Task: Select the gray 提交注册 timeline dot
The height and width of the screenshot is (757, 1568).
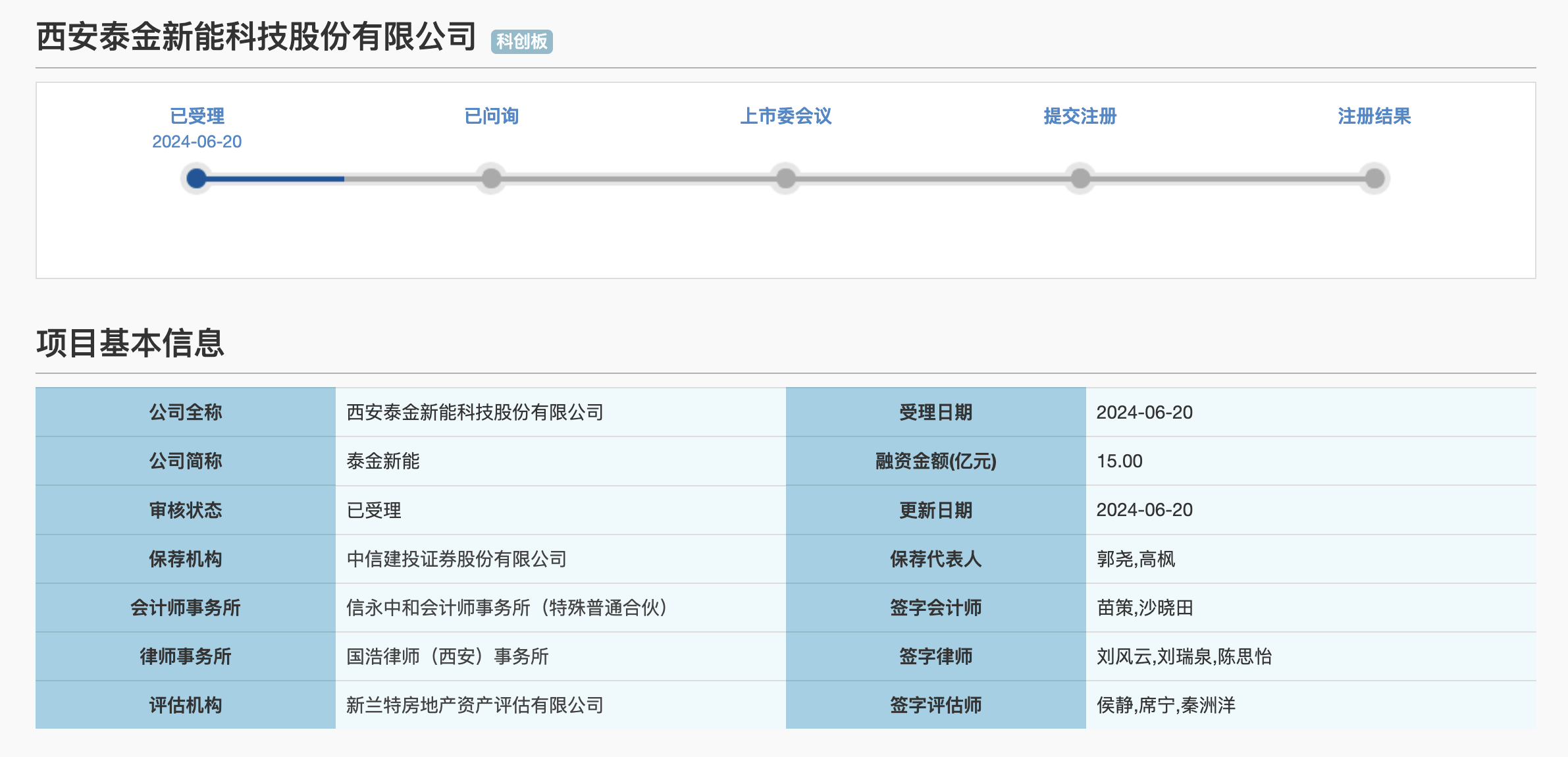Action: pos(1080,178)
